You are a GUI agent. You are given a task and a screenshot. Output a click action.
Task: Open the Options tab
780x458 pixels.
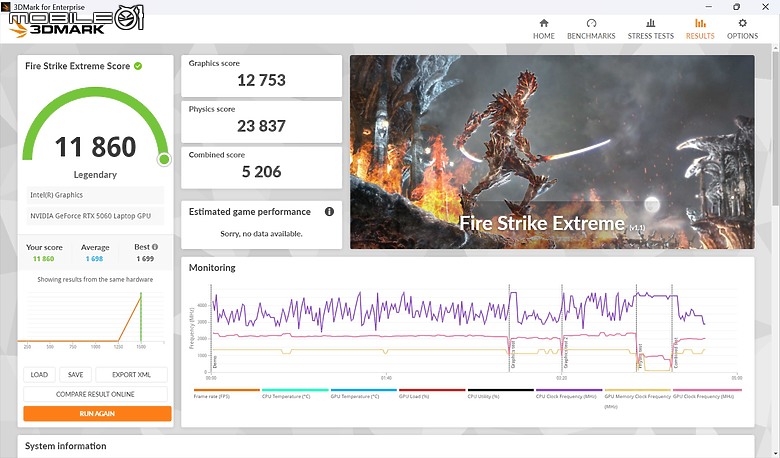742,29
